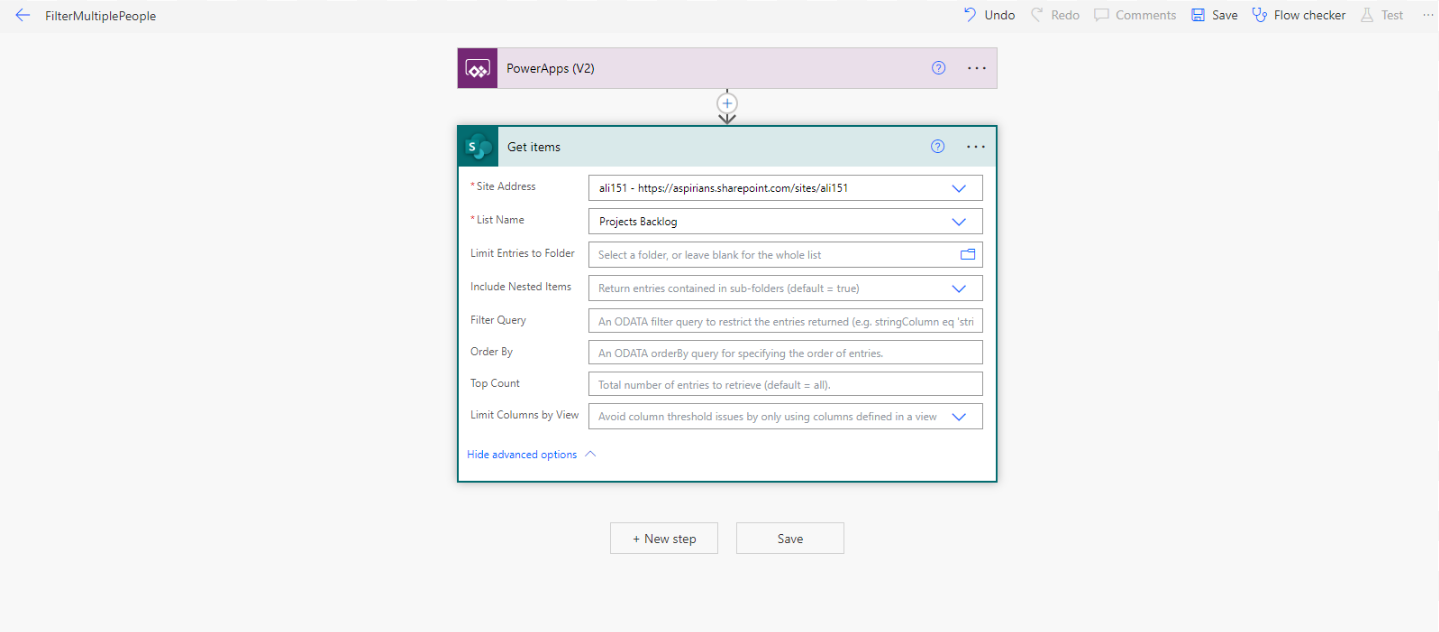Click the Include Nested Items label
The width and height of the screenshot is (1439, 632).
(x=521, y=286)
